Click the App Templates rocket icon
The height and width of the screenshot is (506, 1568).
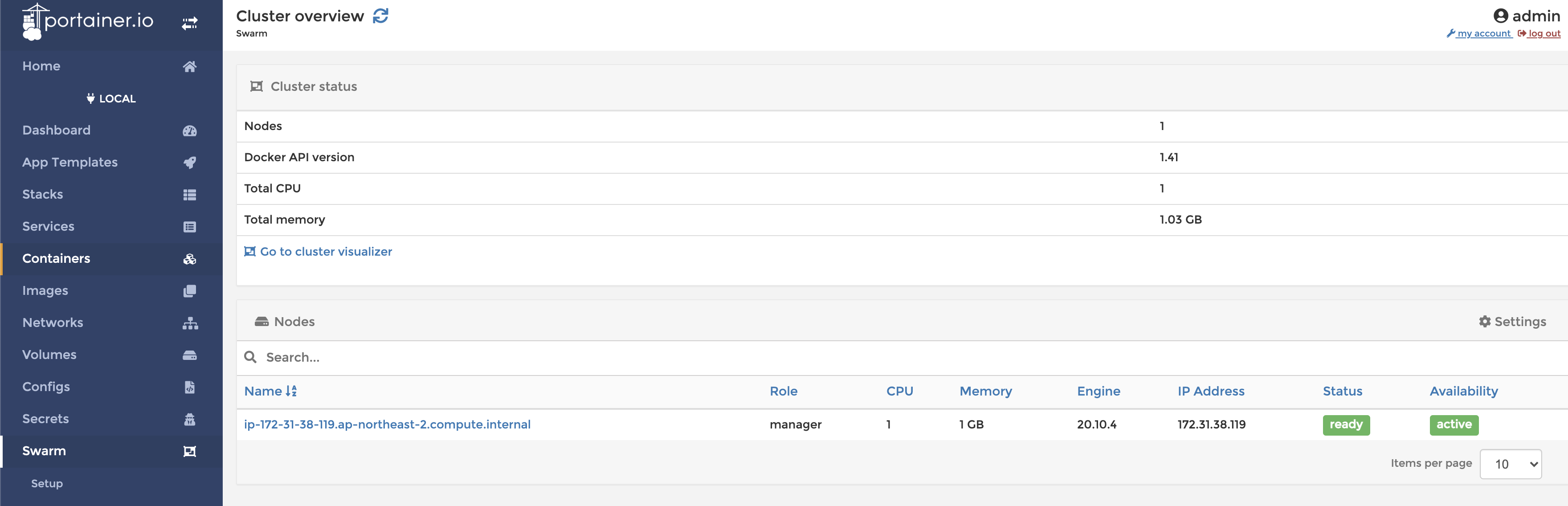click(189, 163)
